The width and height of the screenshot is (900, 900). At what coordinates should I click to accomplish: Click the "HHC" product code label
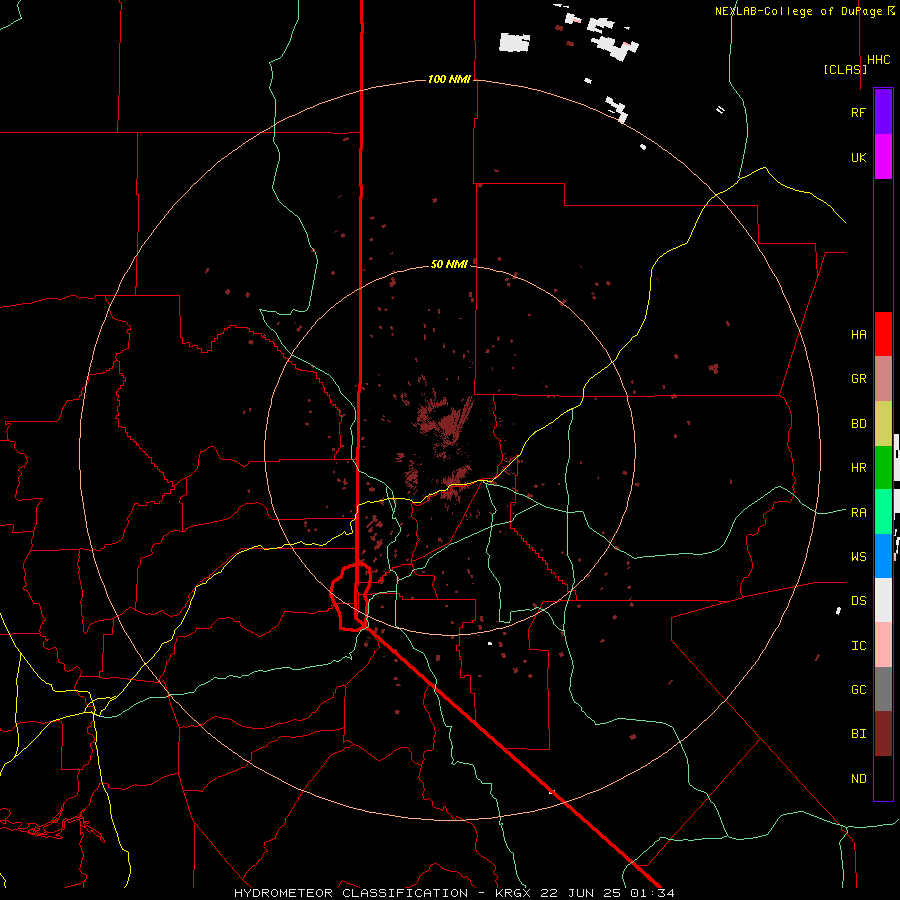coord(879,60)
